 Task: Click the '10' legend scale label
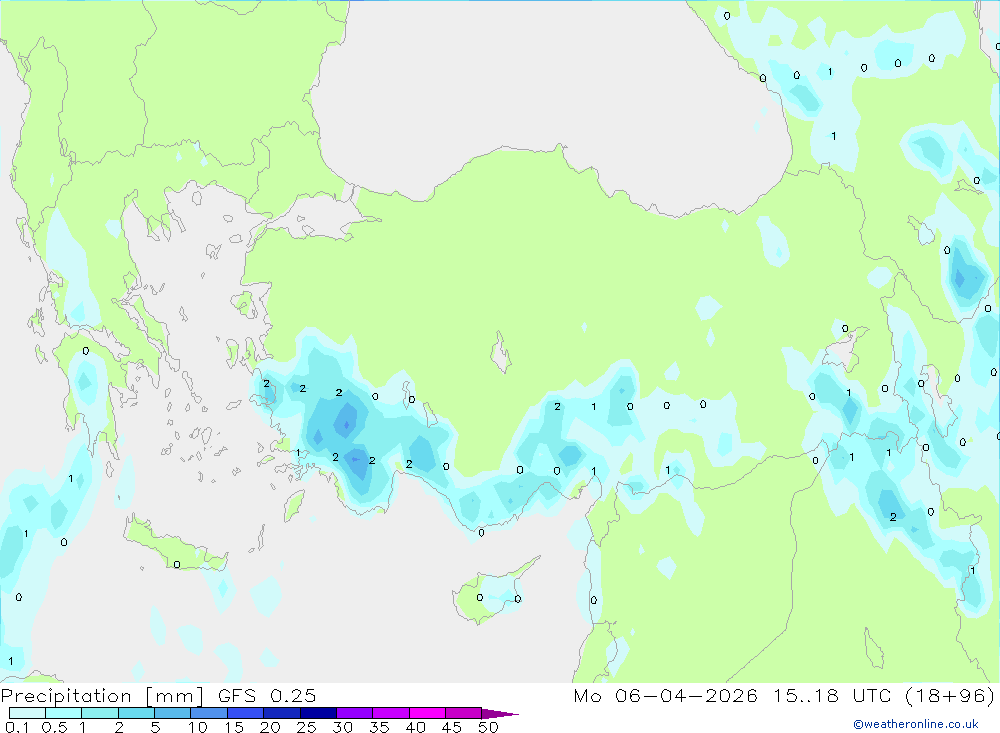click(x=198, y=727)
